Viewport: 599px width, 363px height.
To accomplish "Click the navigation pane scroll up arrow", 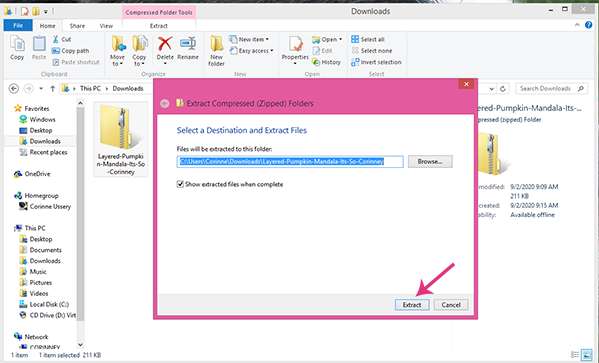I will tap(80, 103).
